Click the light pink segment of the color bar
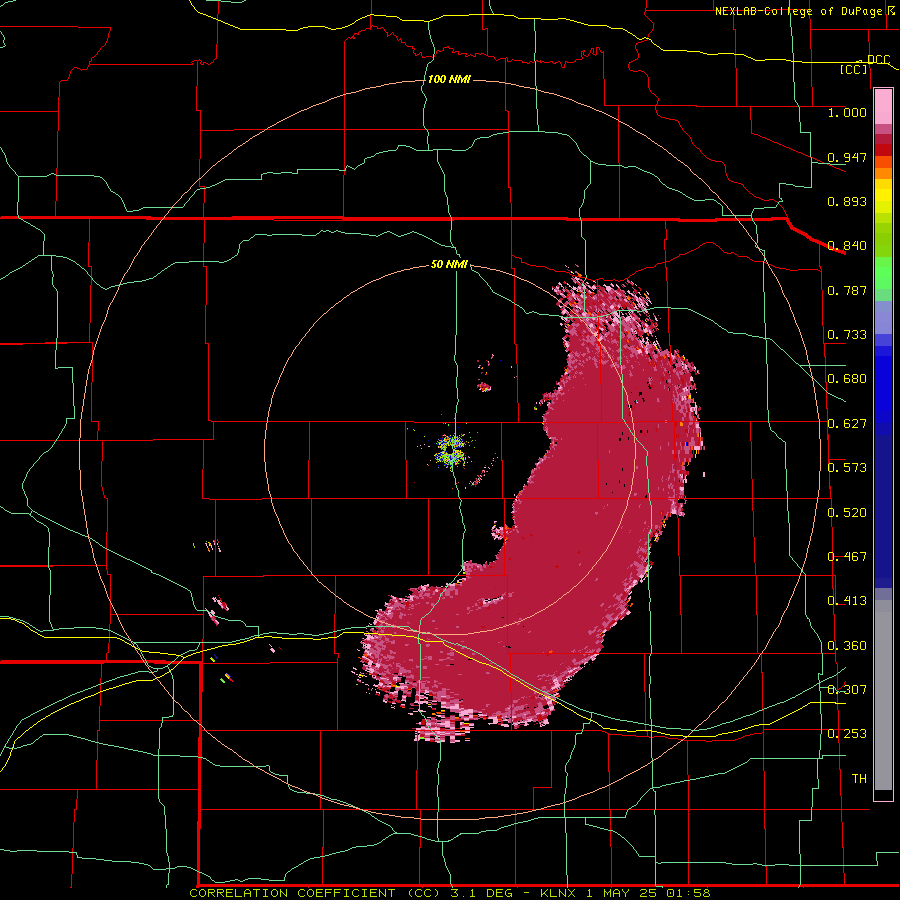 883,107
